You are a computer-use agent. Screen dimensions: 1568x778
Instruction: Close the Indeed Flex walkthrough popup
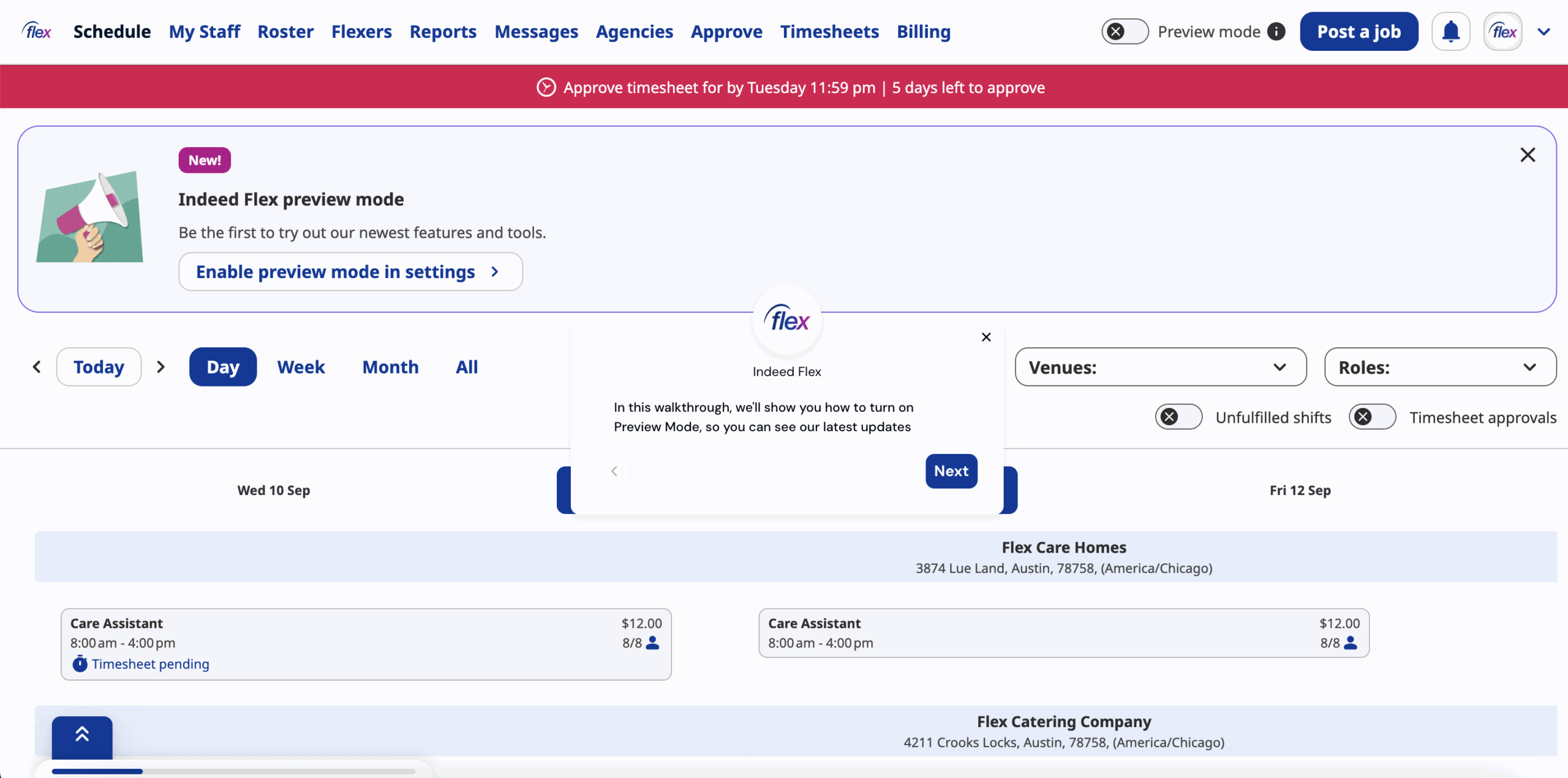pyautogui.click(x=986, y=337)
